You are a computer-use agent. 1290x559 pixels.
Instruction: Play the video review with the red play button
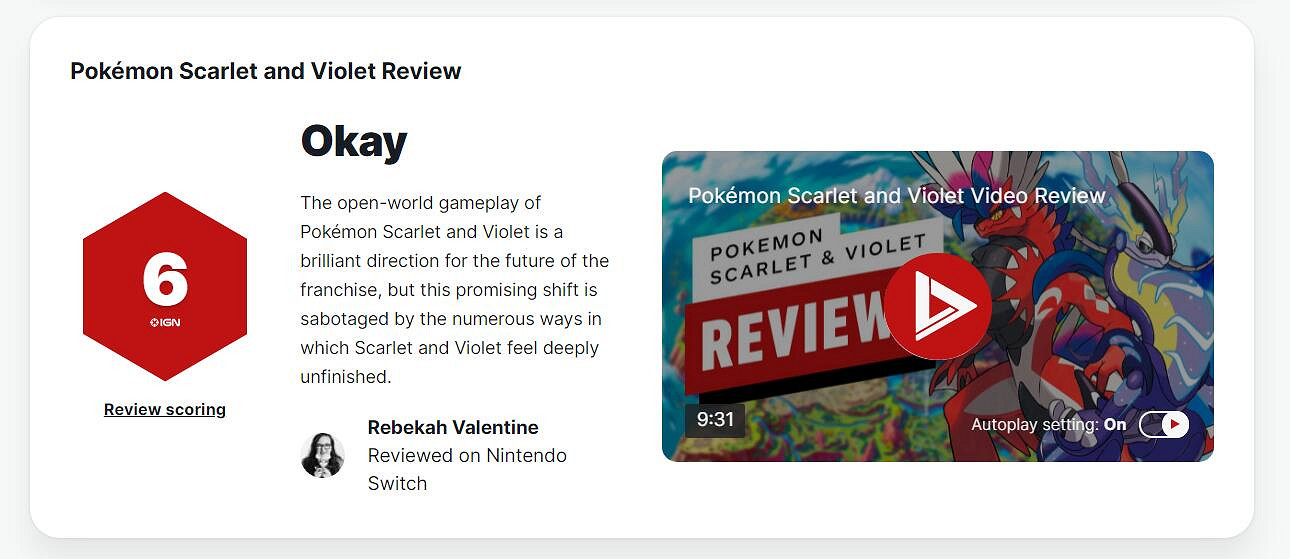[937, 306]
